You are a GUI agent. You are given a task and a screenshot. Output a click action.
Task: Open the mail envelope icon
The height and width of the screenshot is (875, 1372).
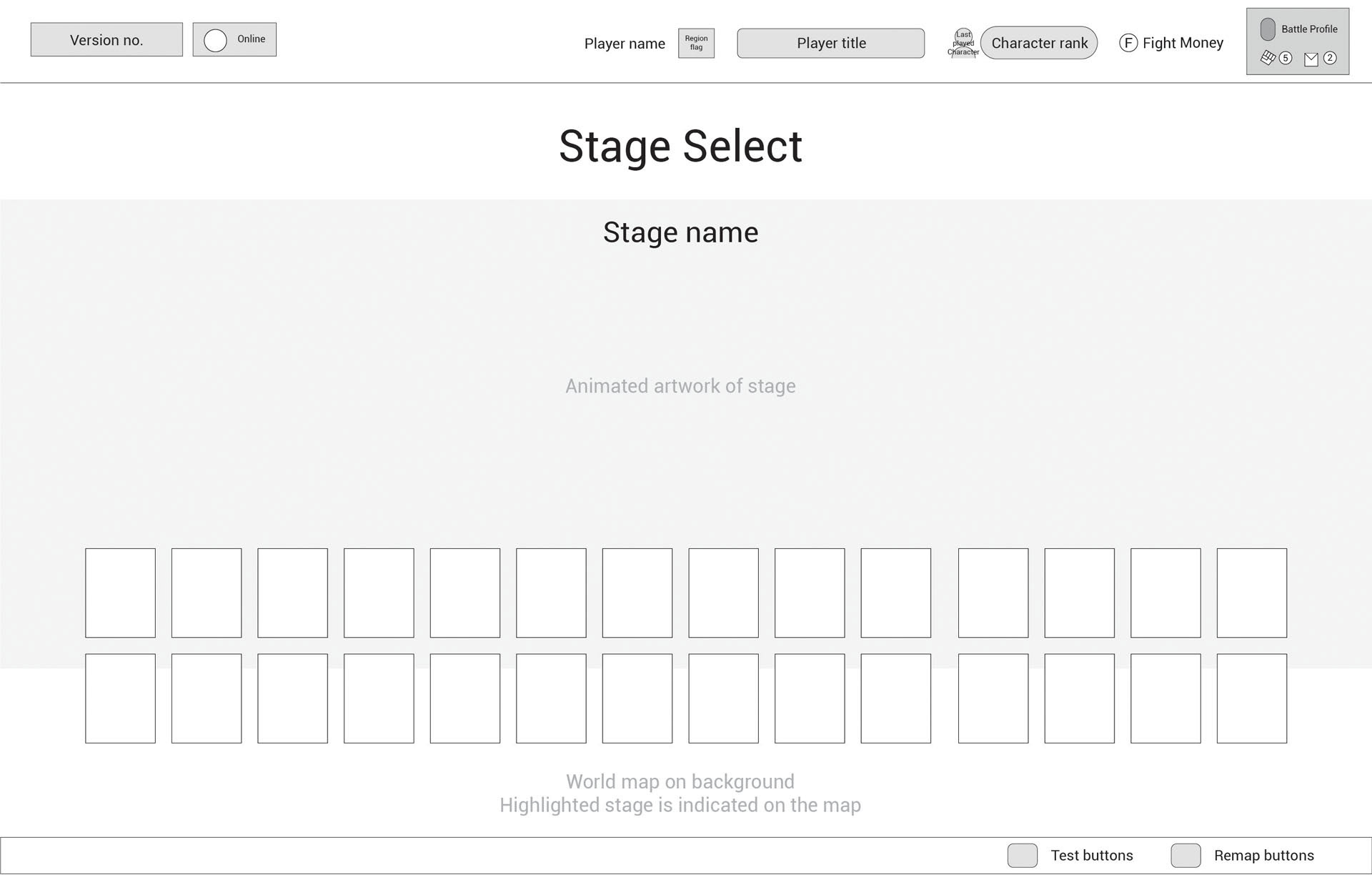[x=1311, y=59]
